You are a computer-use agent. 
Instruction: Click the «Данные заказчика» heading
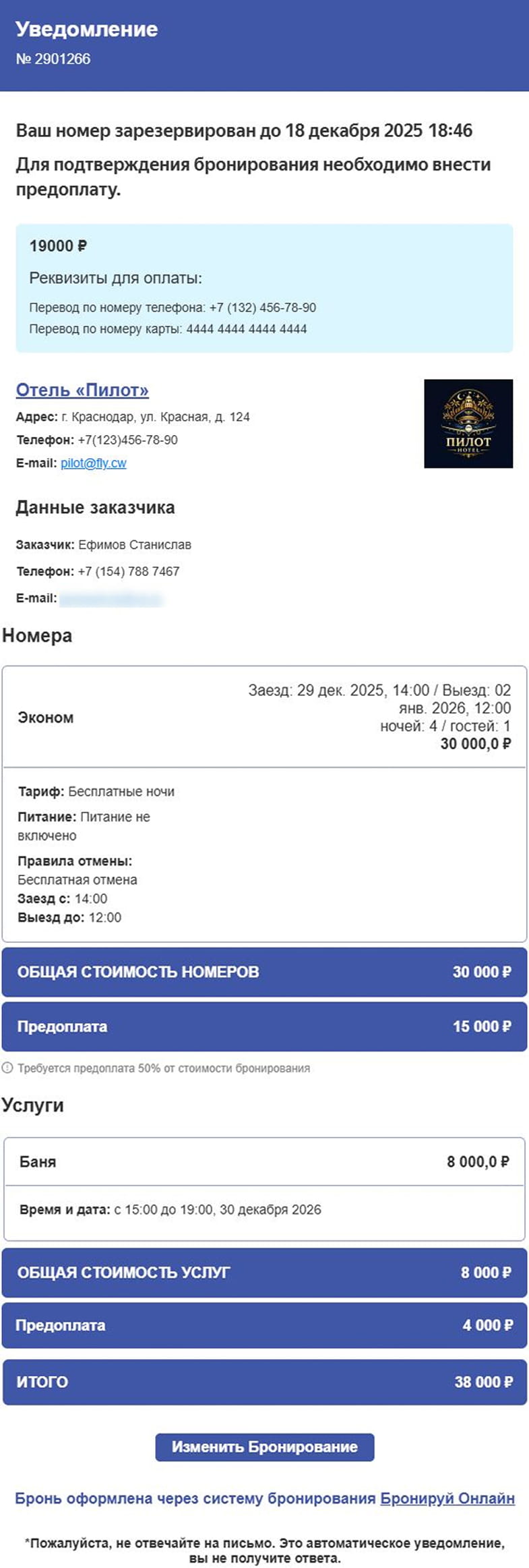click(x=95, y=508)
